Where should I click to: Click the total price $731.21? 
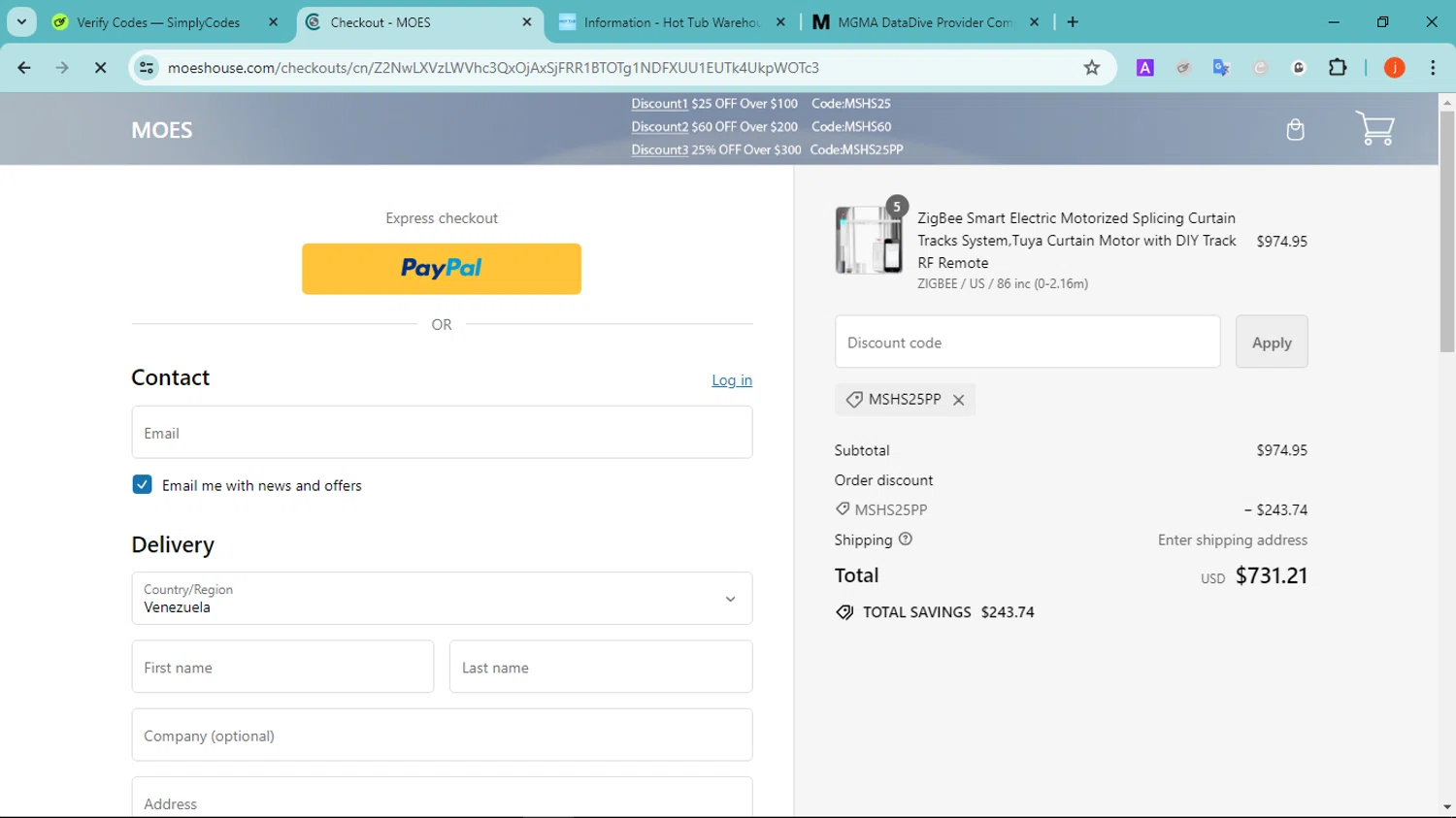click(x=1272, y=575)
